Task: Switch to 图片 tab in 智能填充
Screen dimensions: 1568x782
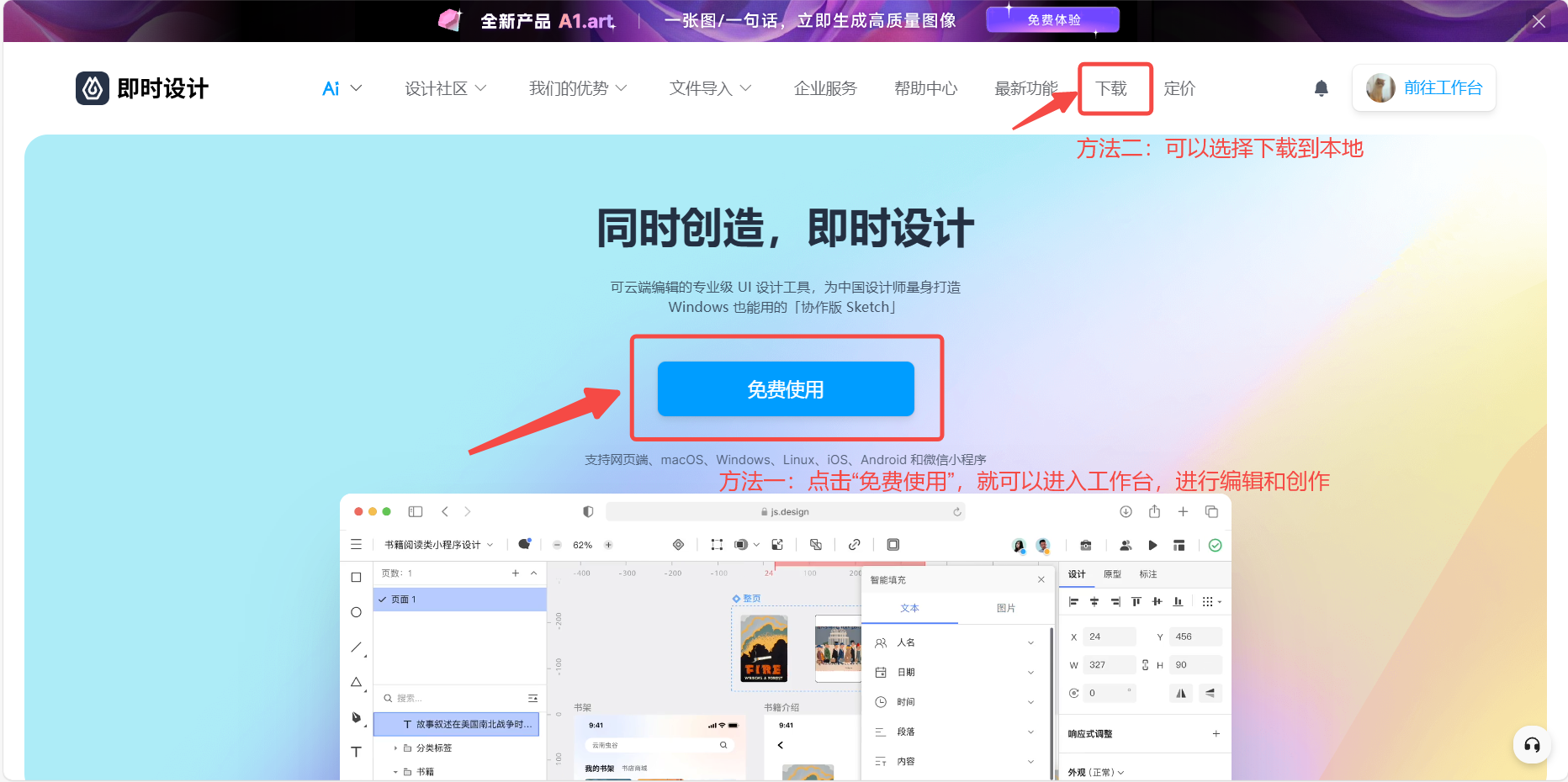Action: pos(1005,608)
